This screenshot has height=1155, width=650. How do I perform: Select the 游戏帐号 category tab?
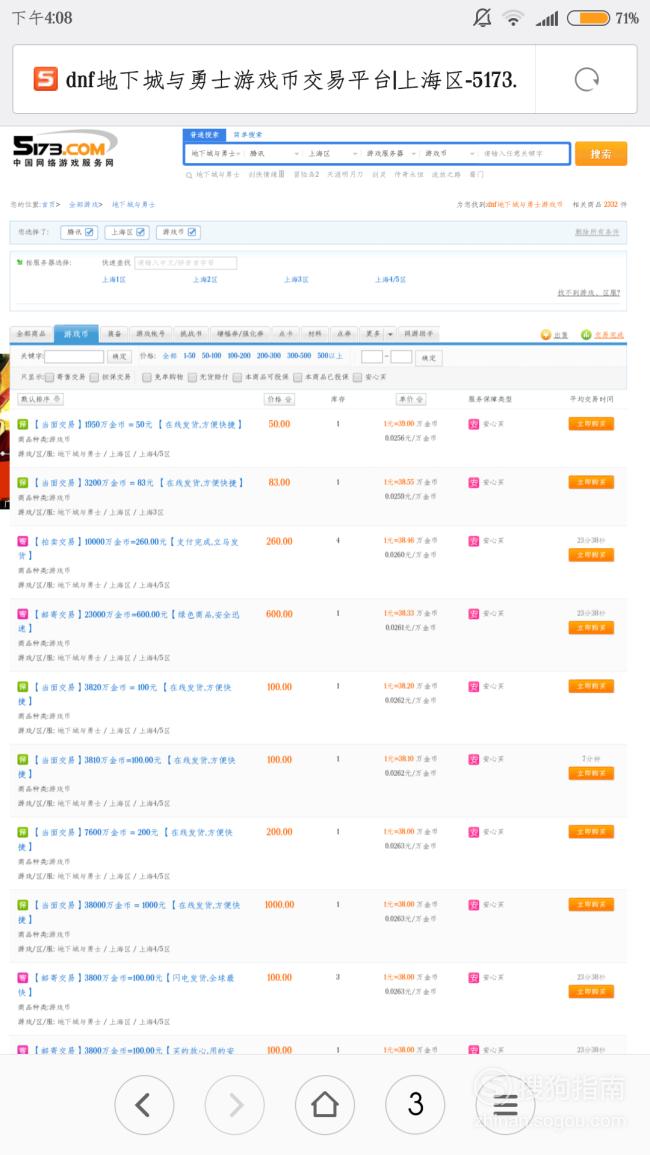click(150, 334)
